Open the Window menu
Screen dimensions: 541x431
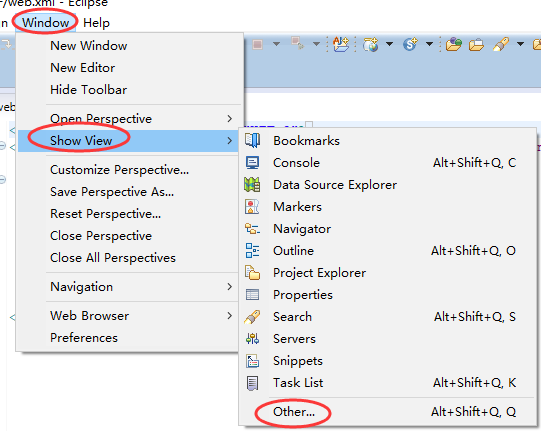[46, 23]
